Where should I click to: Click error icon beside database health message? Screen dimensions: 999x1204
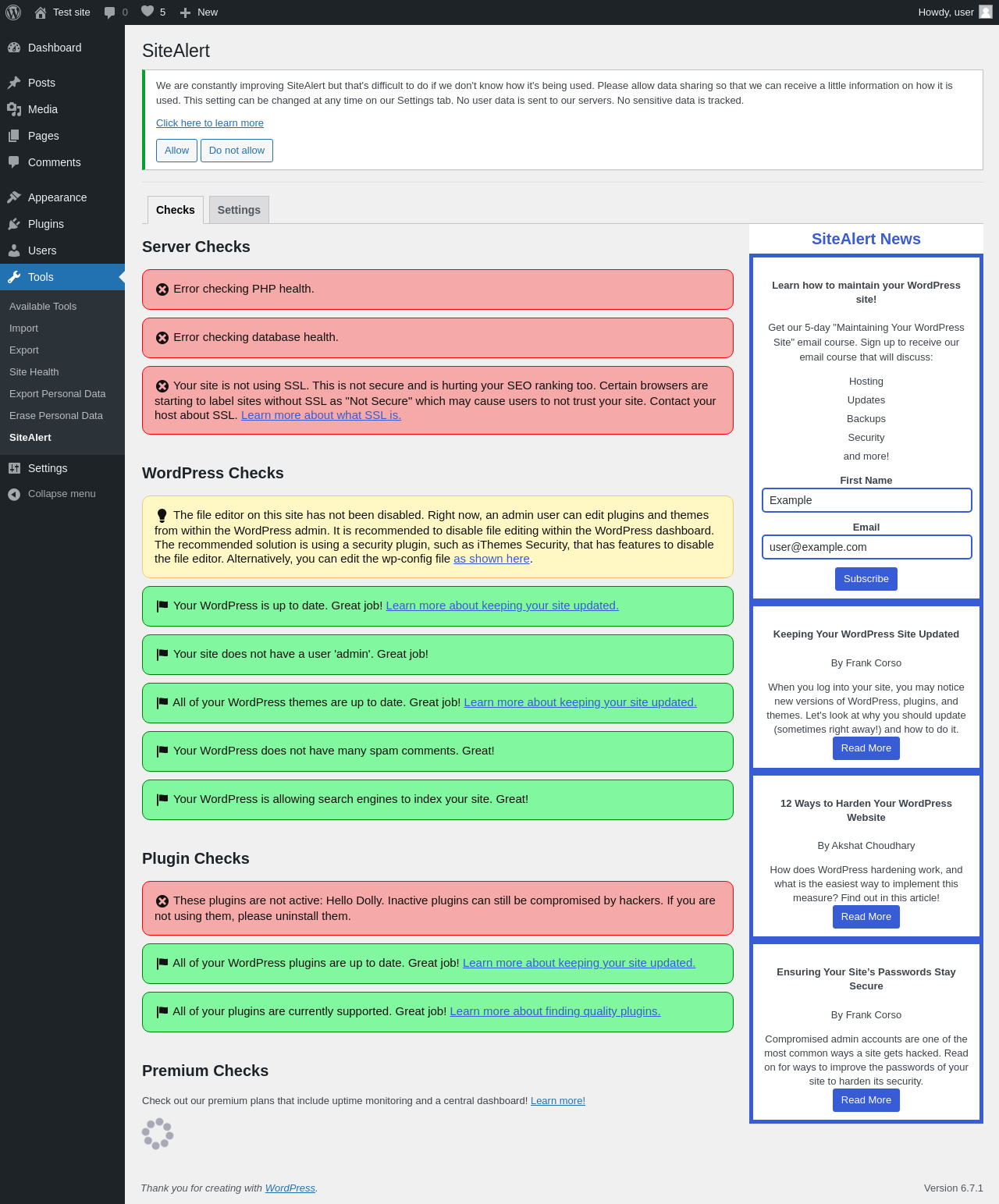[162, 338]
